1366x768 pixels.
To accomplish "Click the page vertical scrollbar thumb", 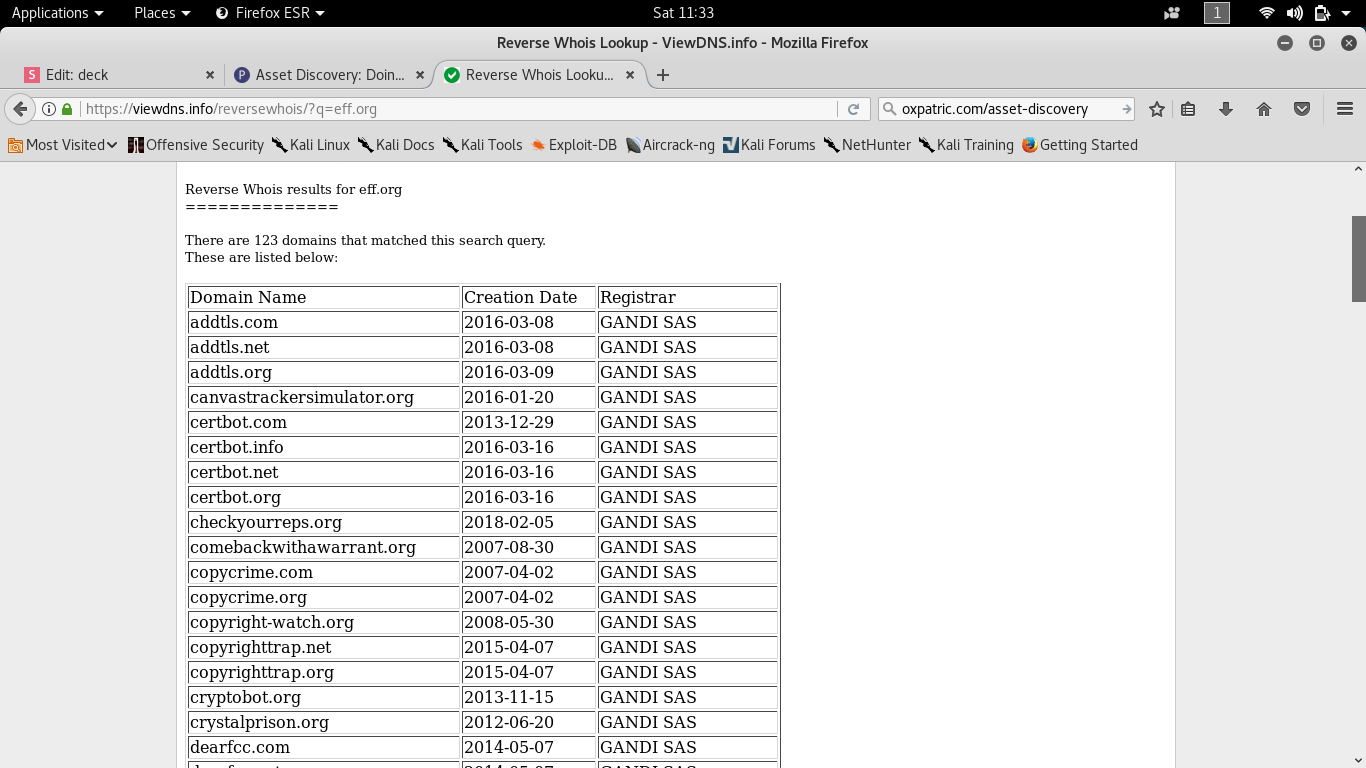I will [x=1359, y=258].
